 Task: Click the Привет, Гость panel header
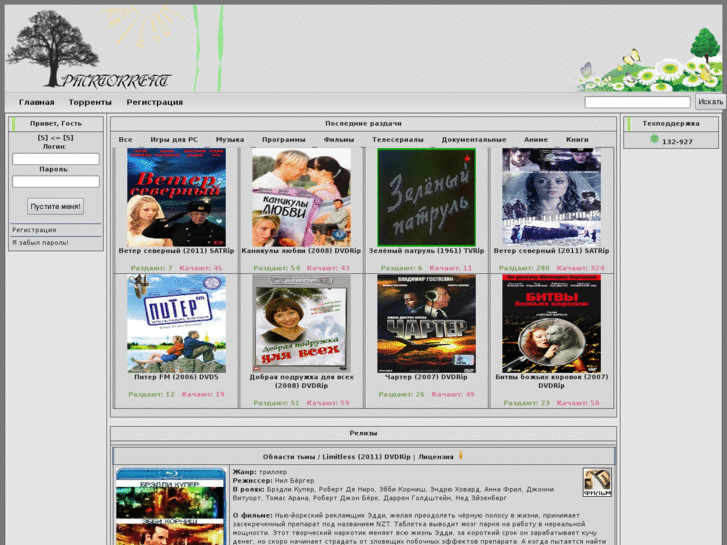[x=56, y=123]
